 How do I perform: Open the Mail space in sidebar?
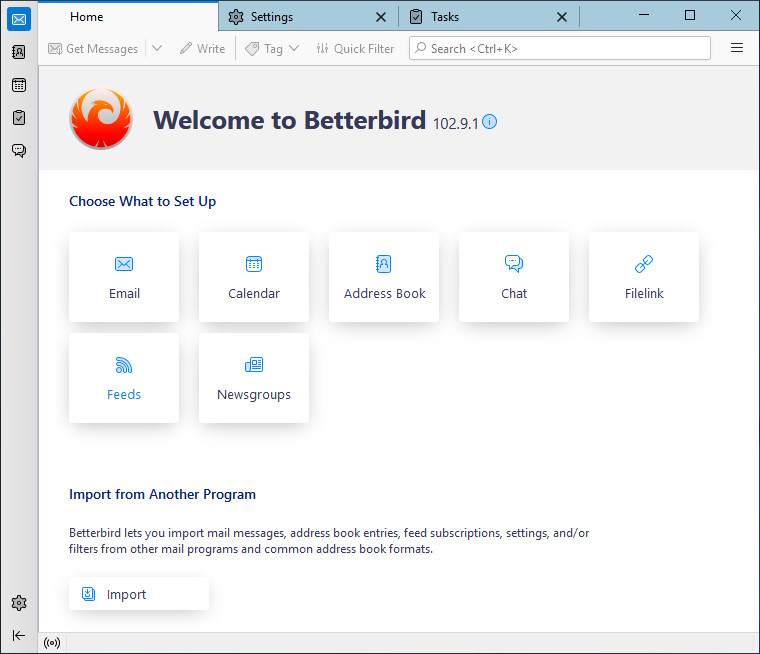(x=19, y=19)
